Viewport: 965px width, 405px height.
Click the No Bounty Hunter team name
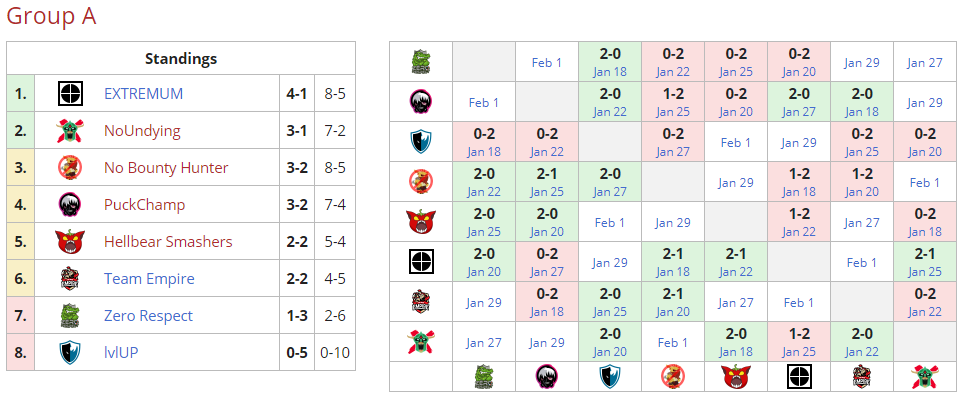166,168
